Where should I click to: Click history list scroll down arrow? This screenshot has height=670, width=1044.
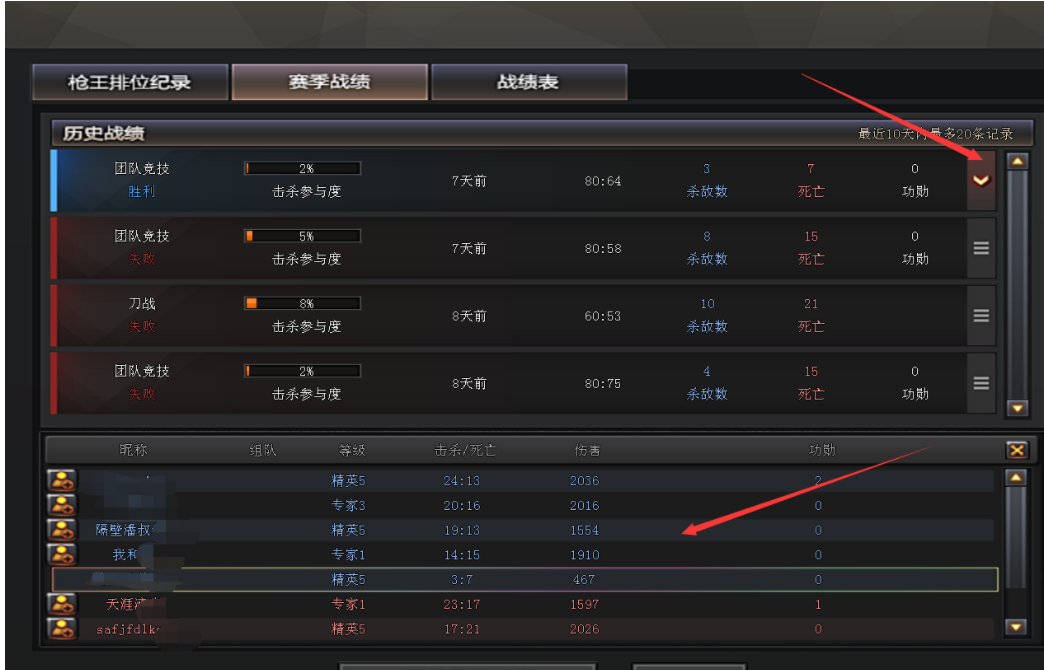tap(1017, 408)
